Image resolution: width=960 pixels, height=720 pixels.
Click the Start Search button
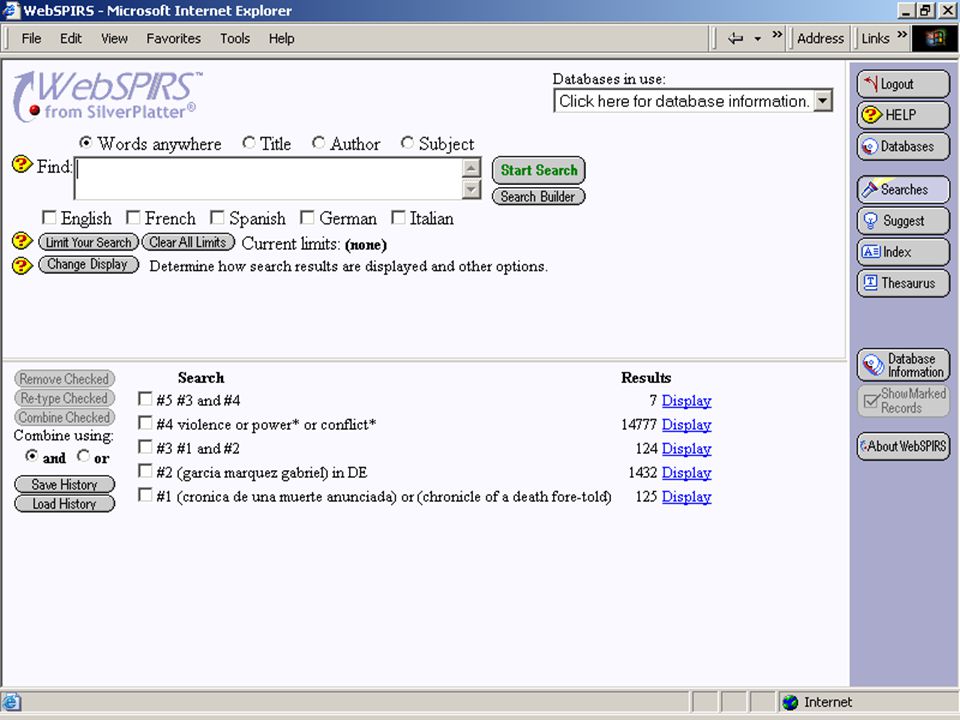coord(539,170)
